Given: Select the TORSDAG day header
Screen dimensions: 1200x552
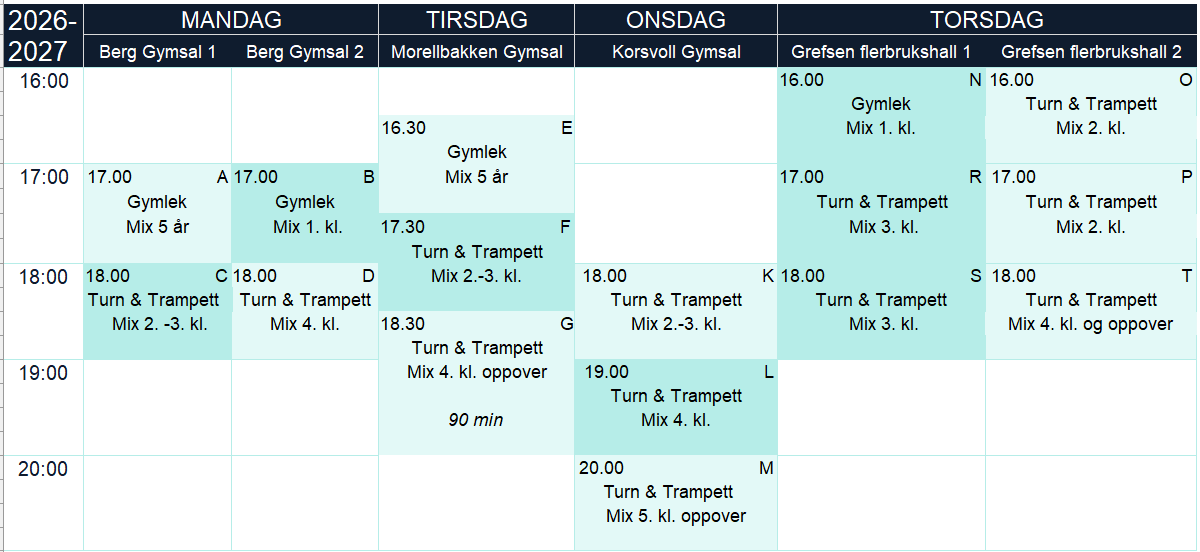Looking at the screenshot, I should 987,20.
